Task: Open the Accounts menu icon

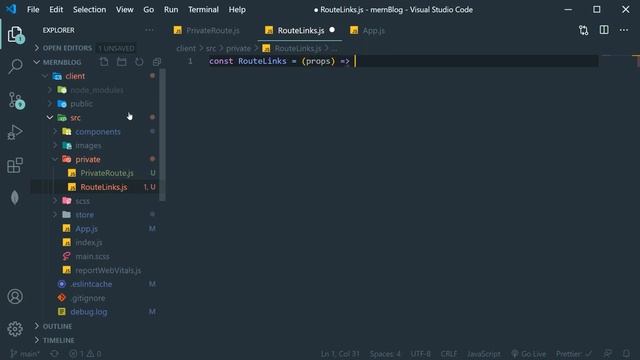Action: pos(15,296)
